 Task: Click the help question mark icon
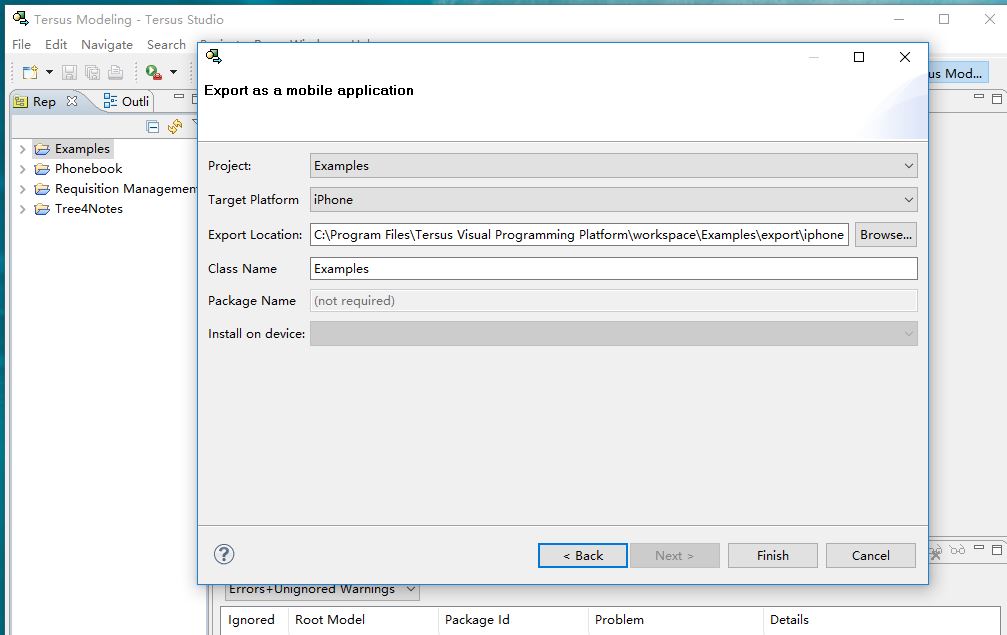coord(224,555)
